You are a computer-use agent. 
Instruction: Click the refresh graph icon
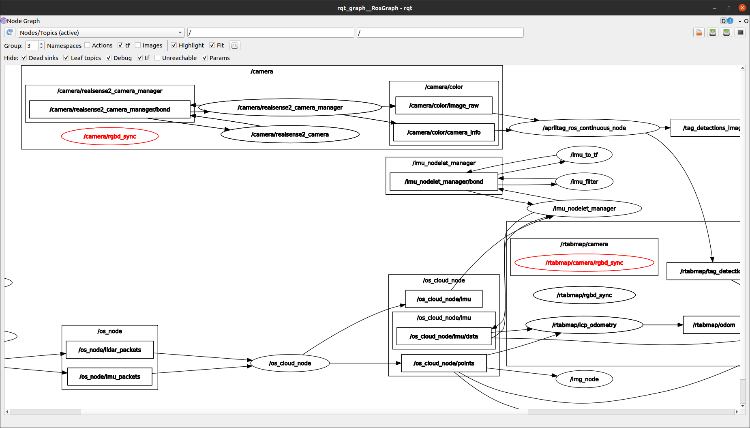tap(9, 33)
